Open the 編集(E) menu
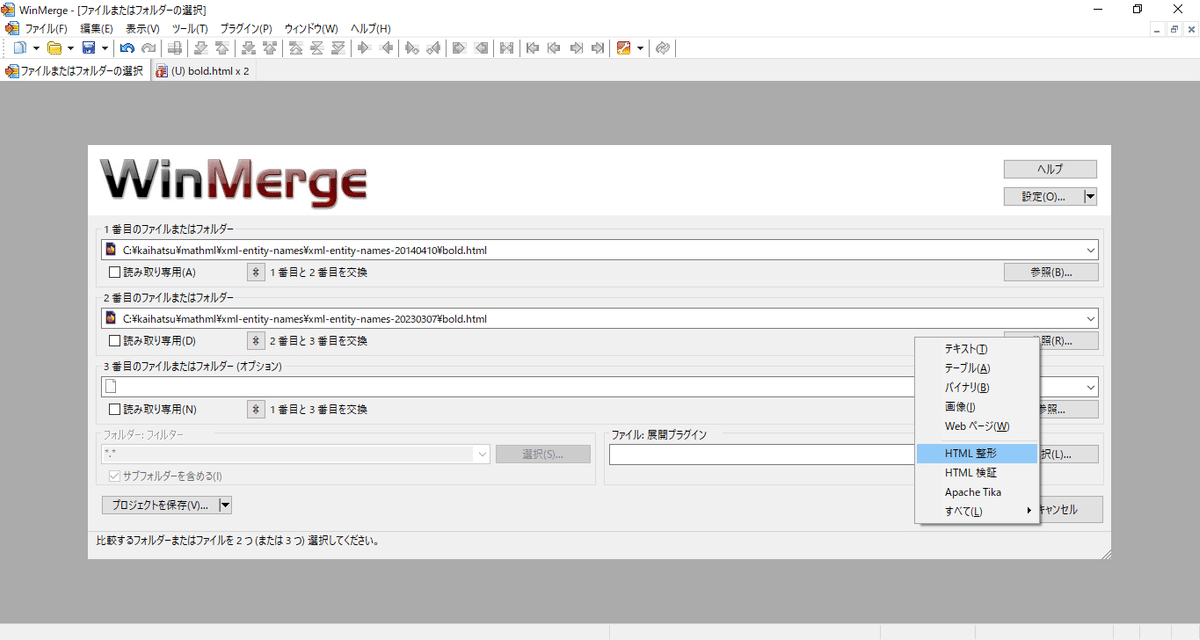 [96, 28]
